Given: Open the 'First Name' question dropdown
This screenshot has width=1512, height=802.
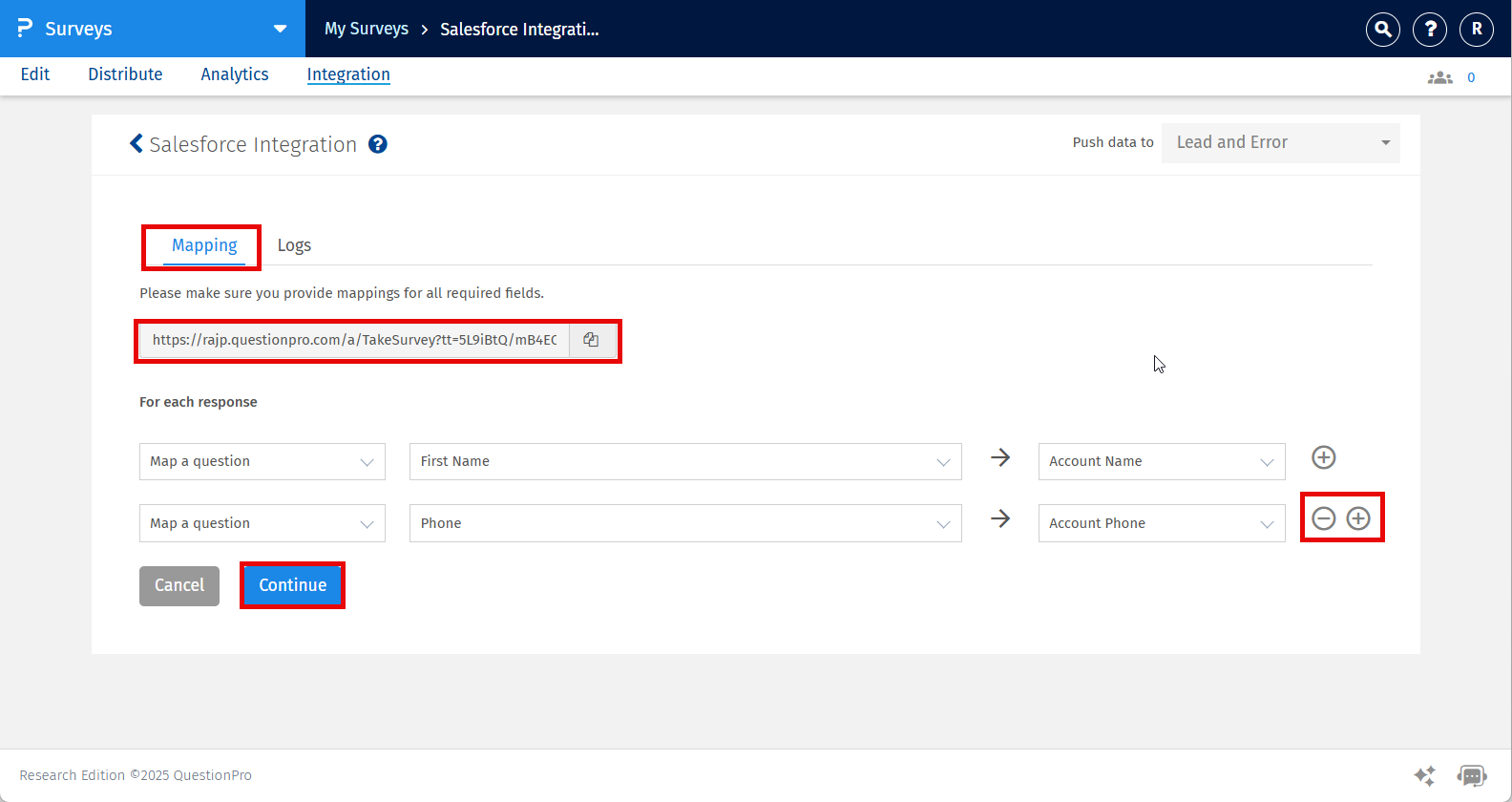Looking at the screenshot, I should 684,461.
